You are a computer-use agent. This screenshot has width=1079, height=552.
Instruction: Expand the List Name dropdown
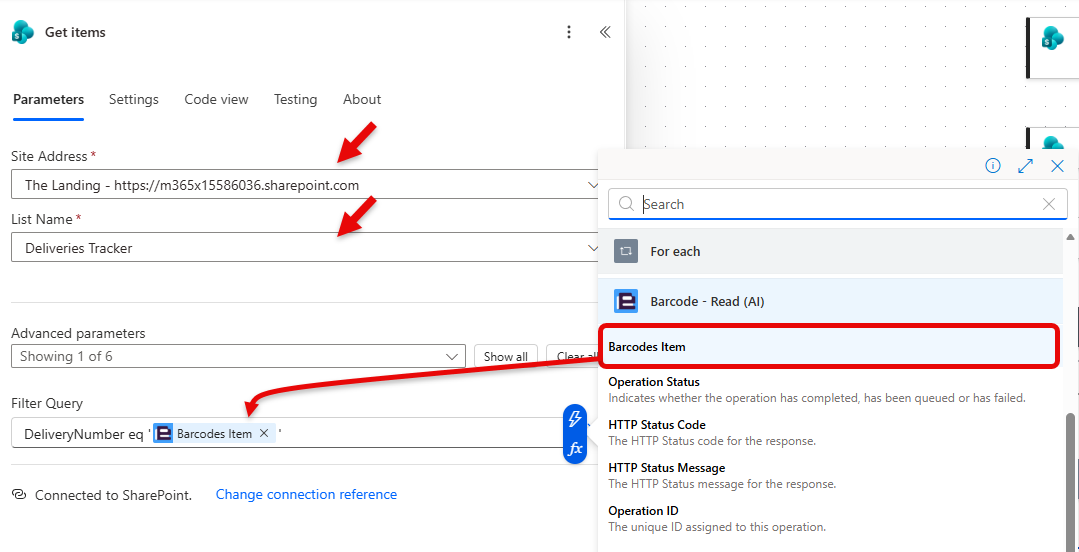[x=592, y=248]
